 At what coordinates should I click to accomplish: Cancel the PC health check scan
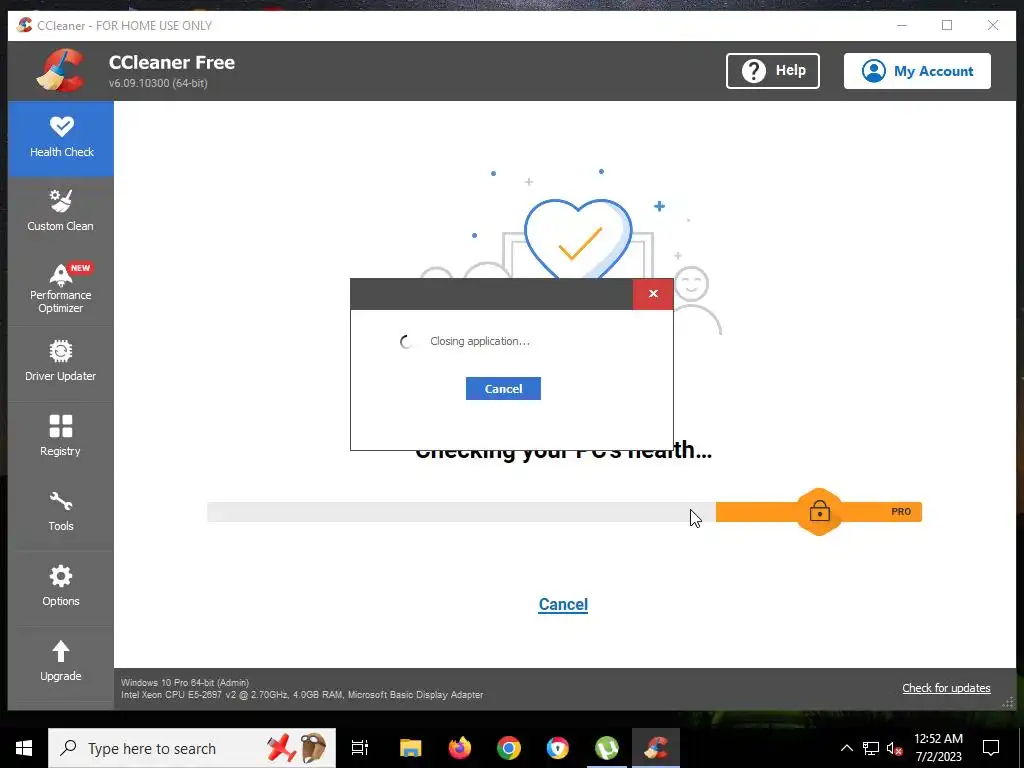pyautogui.click(x=563, y=604)
